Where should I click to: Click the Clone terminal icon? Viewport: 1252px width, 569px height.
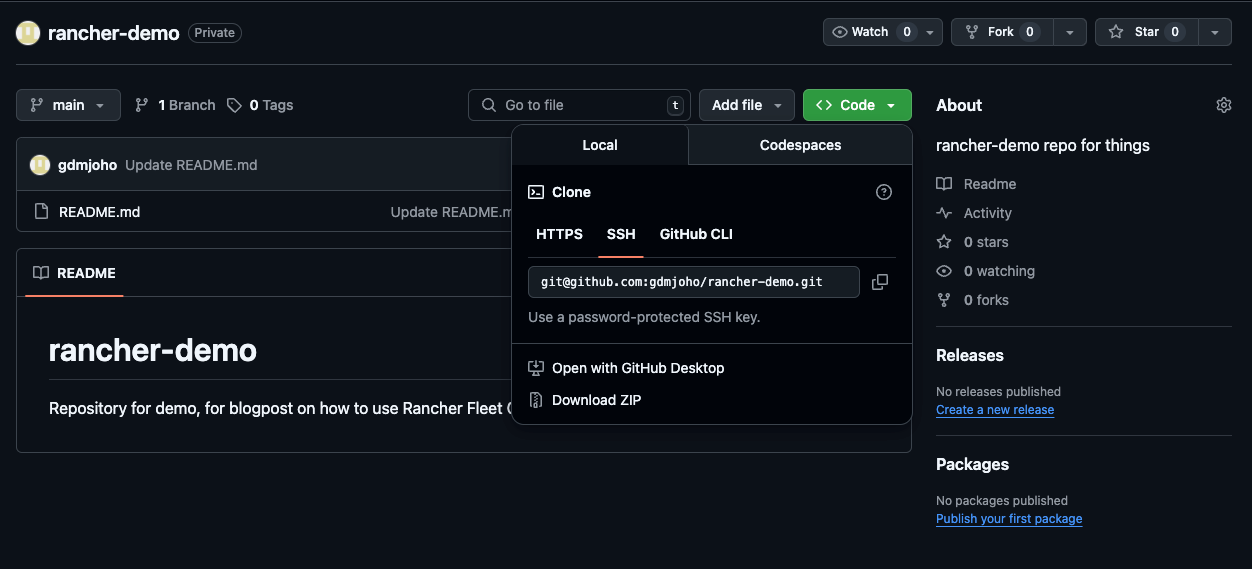point(536,192)
